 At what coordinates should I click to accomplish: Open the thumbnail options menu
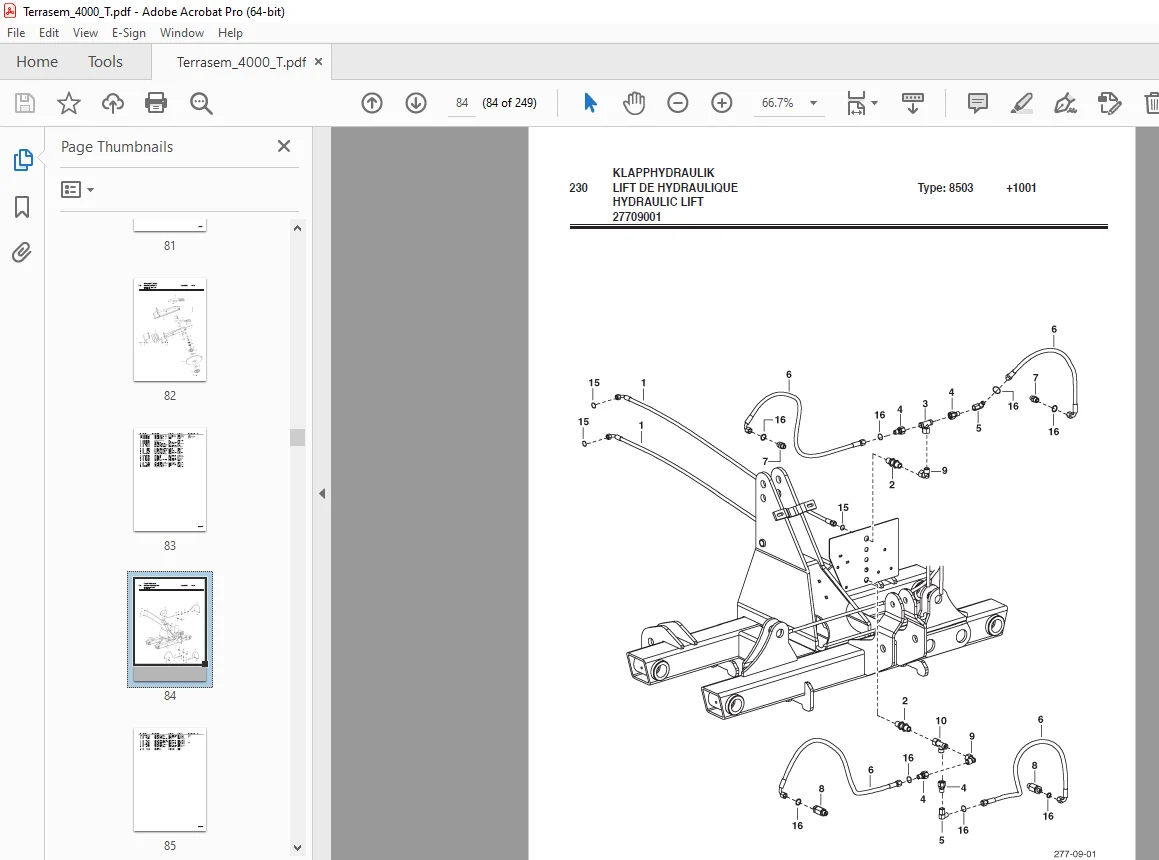77,190
